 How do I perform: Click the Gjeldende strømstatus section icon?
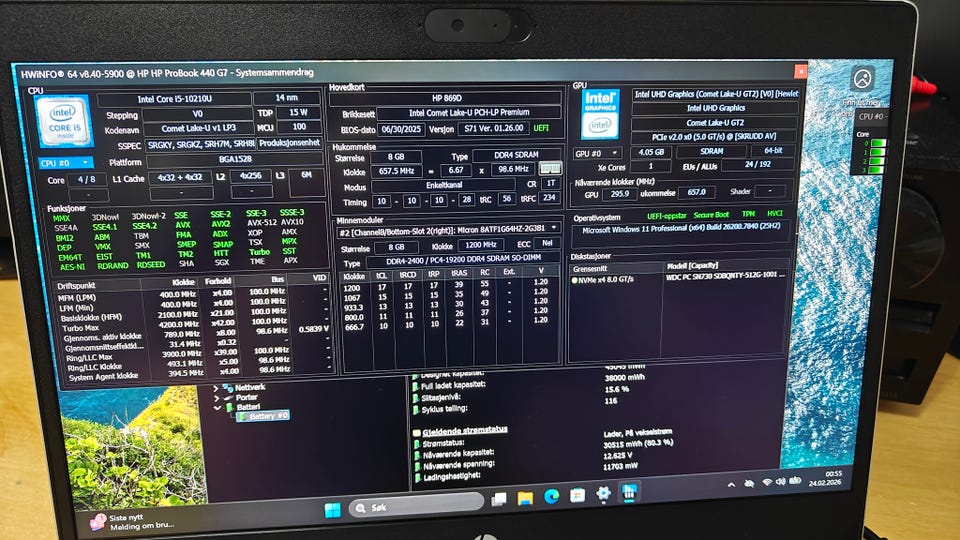tap(417, 432)
